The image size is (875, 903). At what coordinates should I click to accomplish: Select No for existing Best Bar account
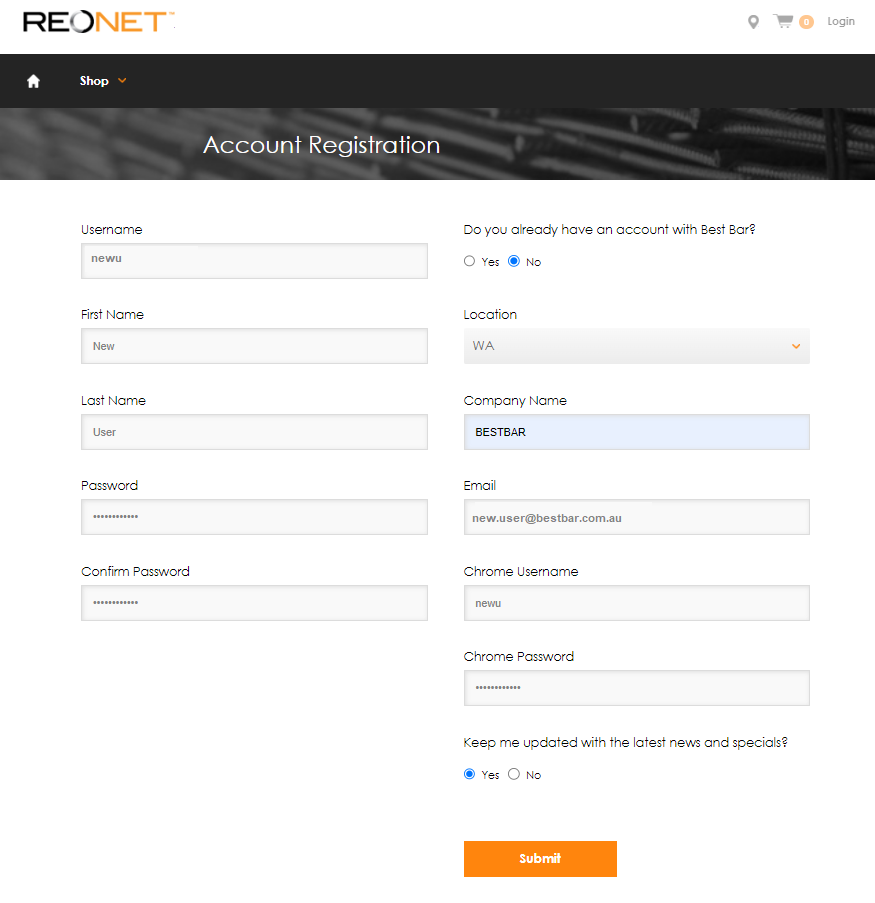pos(514,261)
